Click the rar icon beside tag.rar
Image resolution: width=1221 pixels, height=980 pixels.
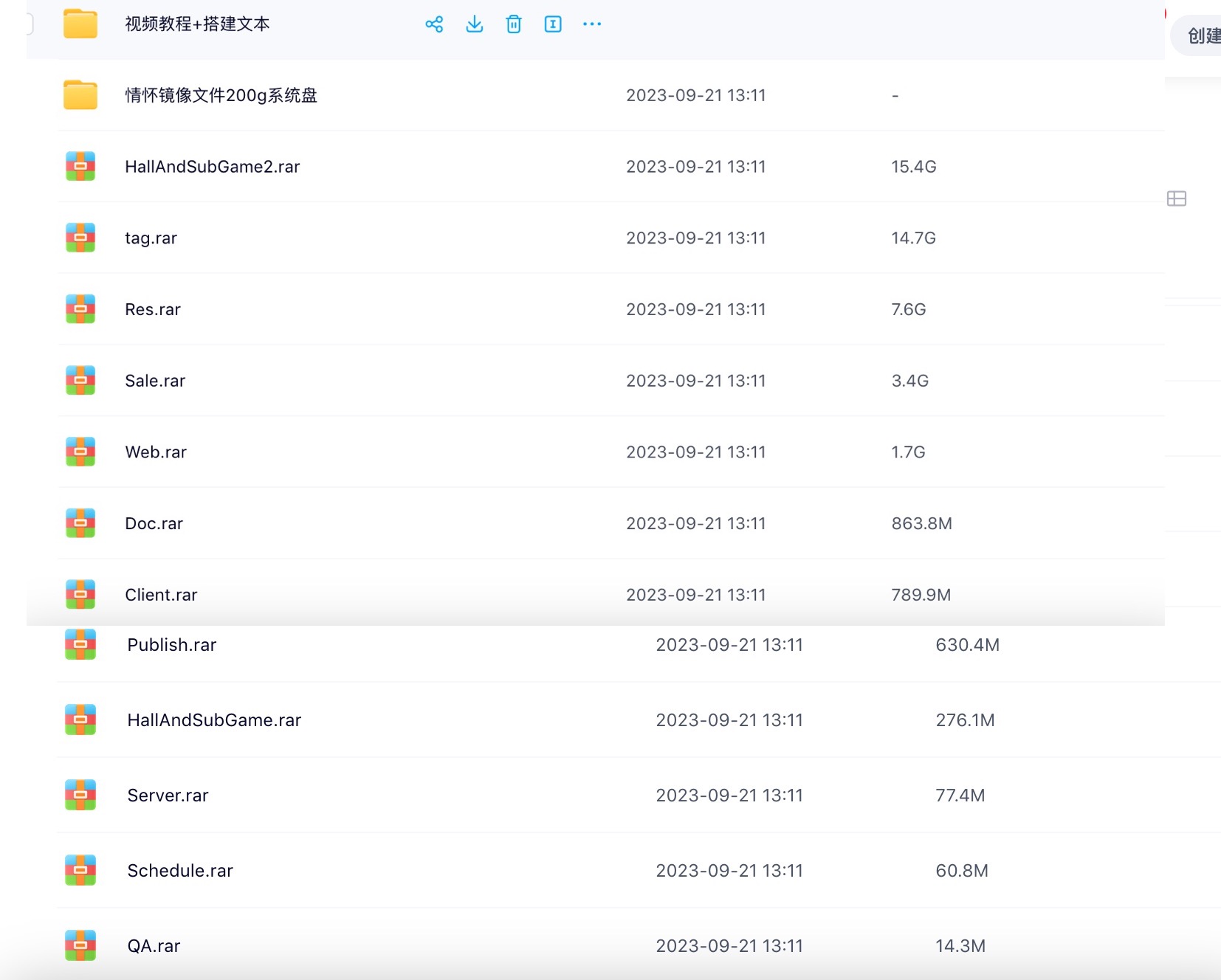[80, 238]
